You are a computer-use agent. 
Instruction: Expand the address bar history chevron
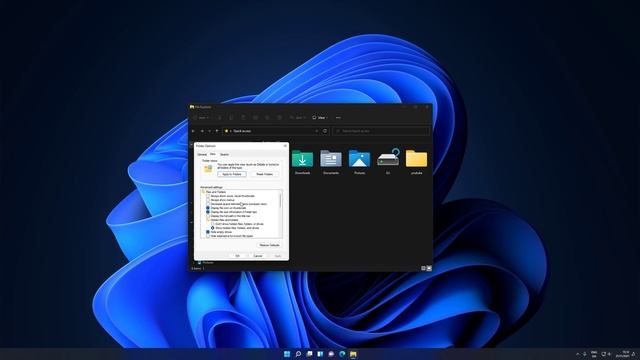click(316, 131)
